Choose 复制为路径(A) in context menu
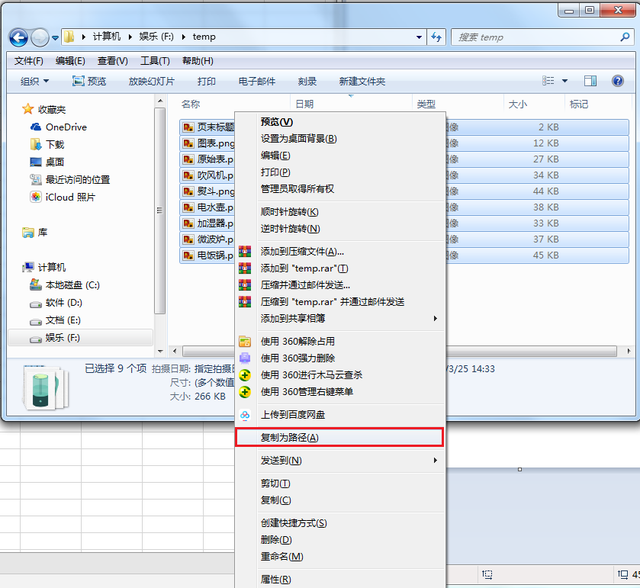The image size is (640, 588). (x=339, y=437)
